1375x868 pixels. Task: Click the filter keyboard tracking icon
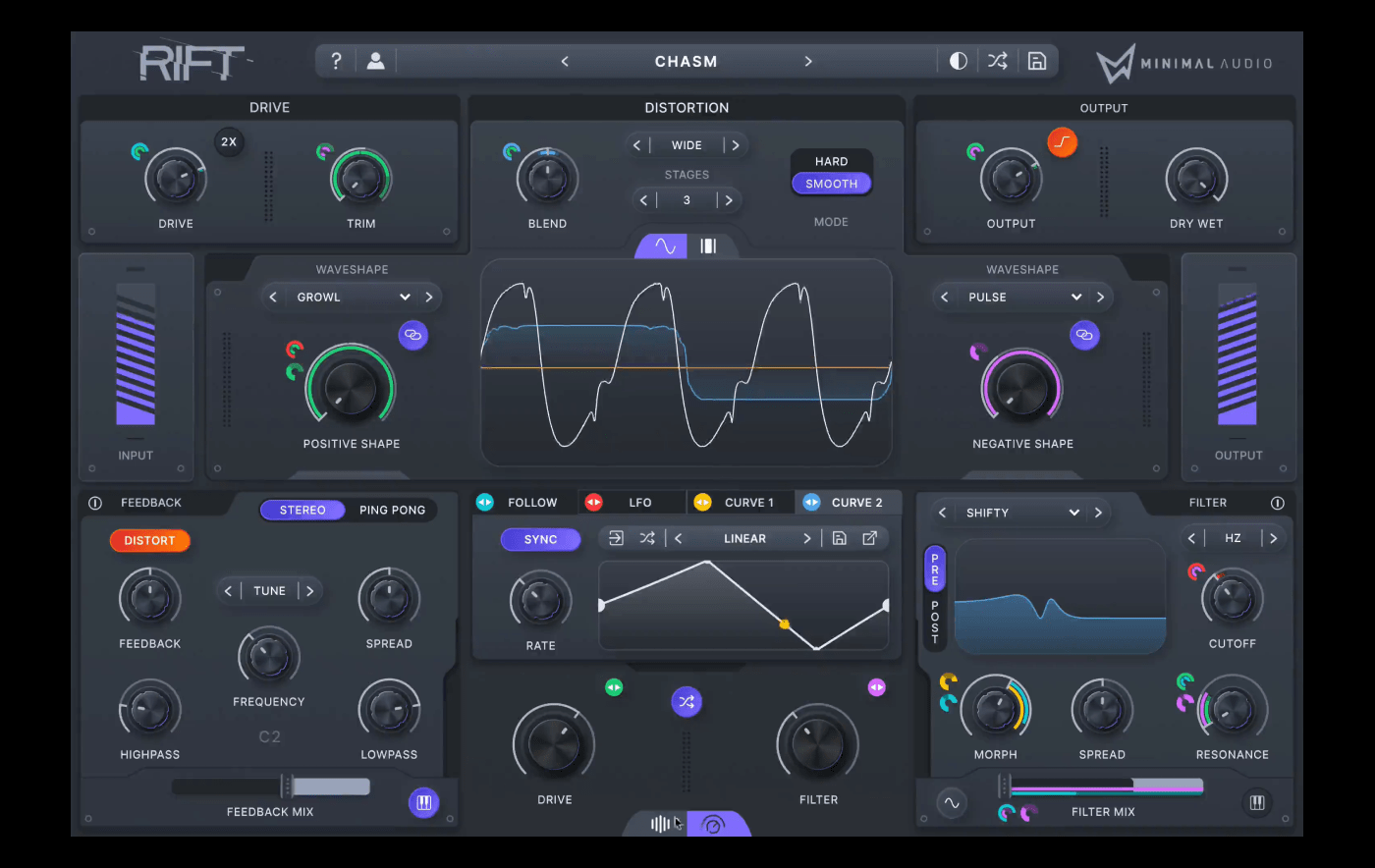(1256, 803)
